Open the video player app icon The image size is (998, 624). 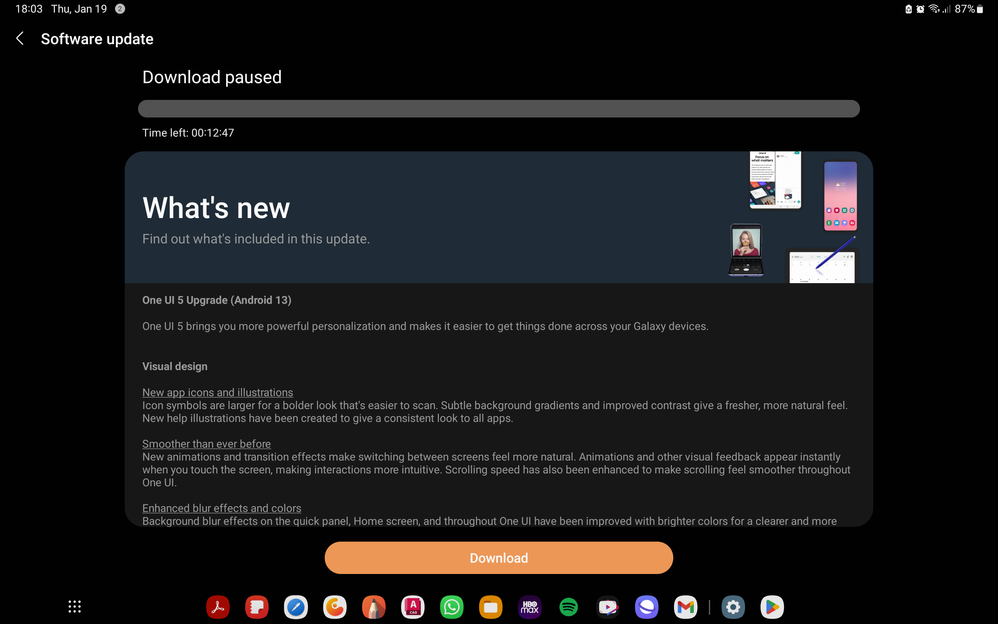pos(608,607)
